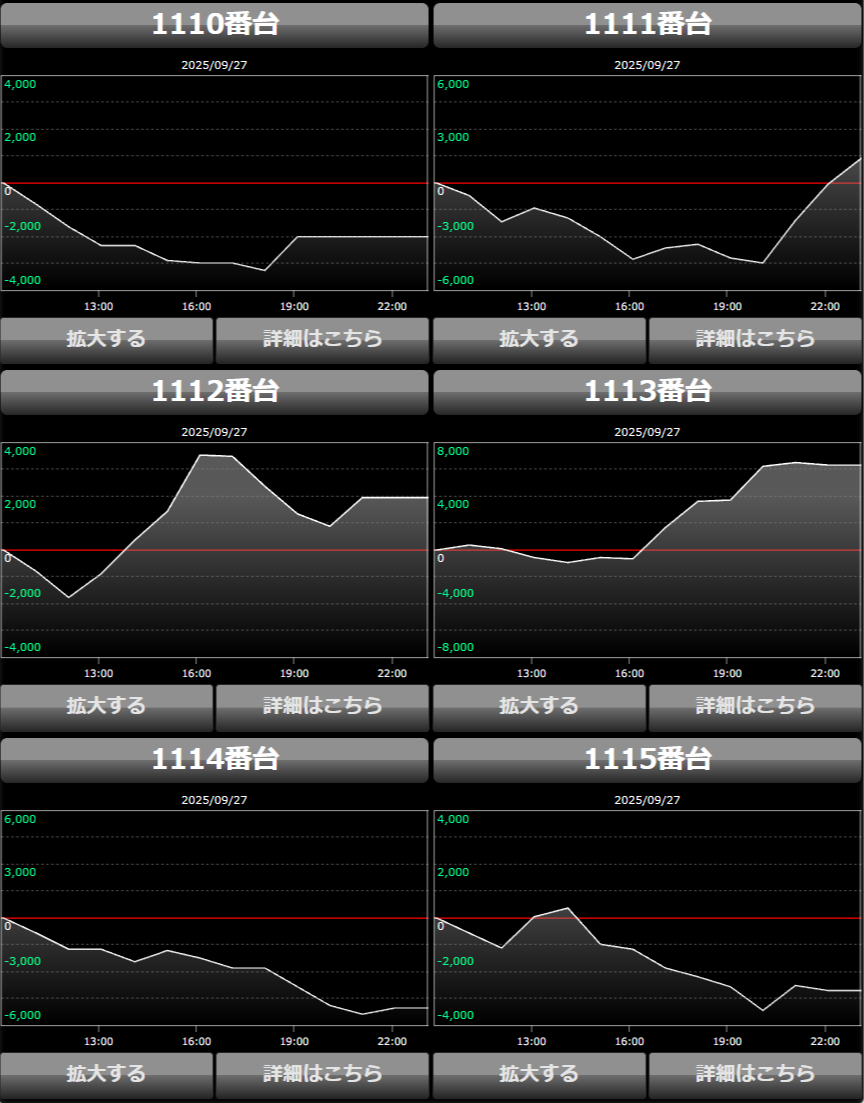864x1103 pixels.
Task: Click the 2025/09/27 date above chart 1113
Action: (647, 432)
